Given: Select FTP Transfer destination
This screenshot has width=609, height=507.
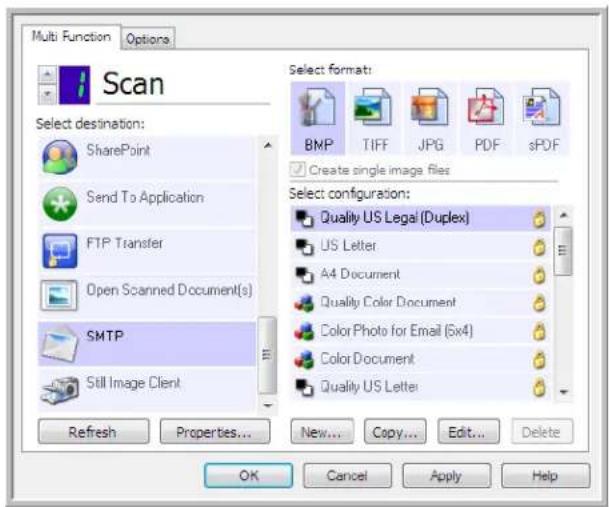Looking at the screenshot, I should pyautogui.click(x=147, y=251).
